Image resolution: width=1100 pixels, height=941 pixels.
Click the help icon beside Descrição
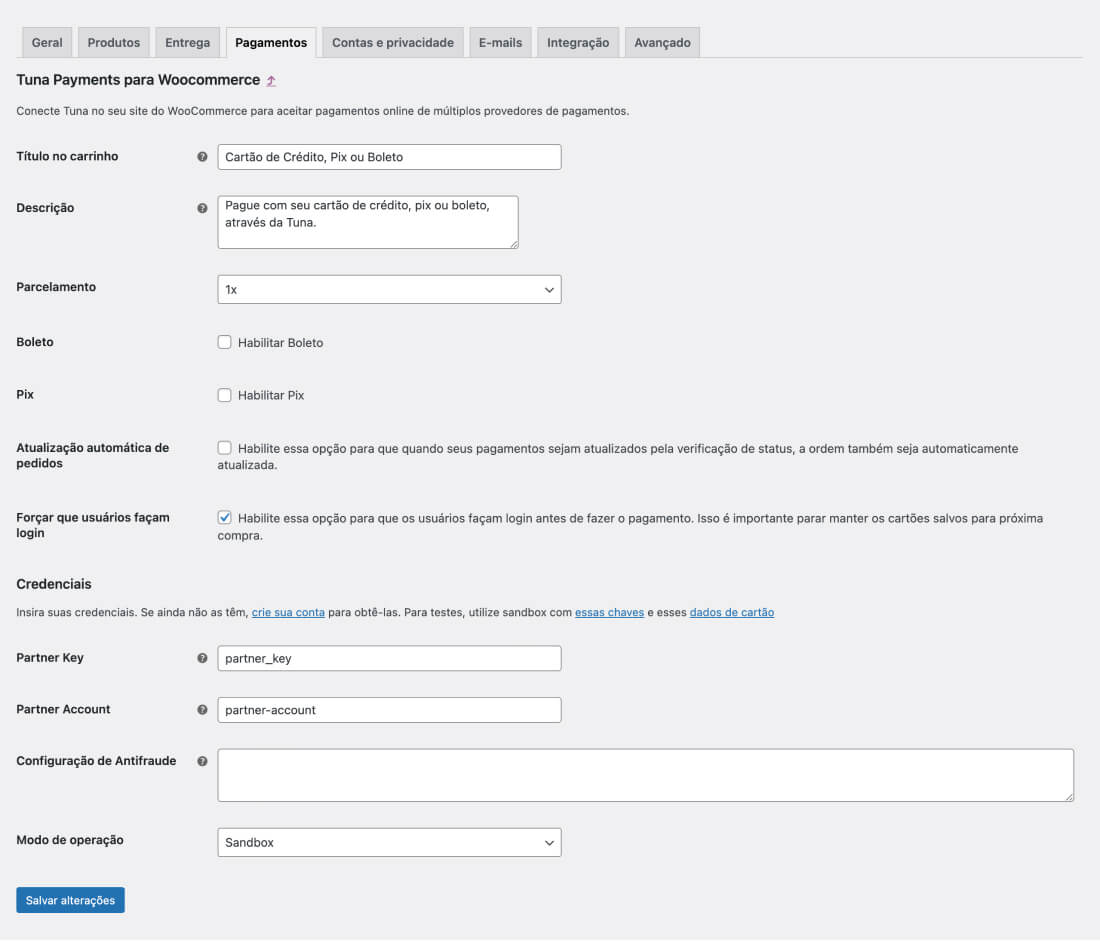click(x=202, y=208)
